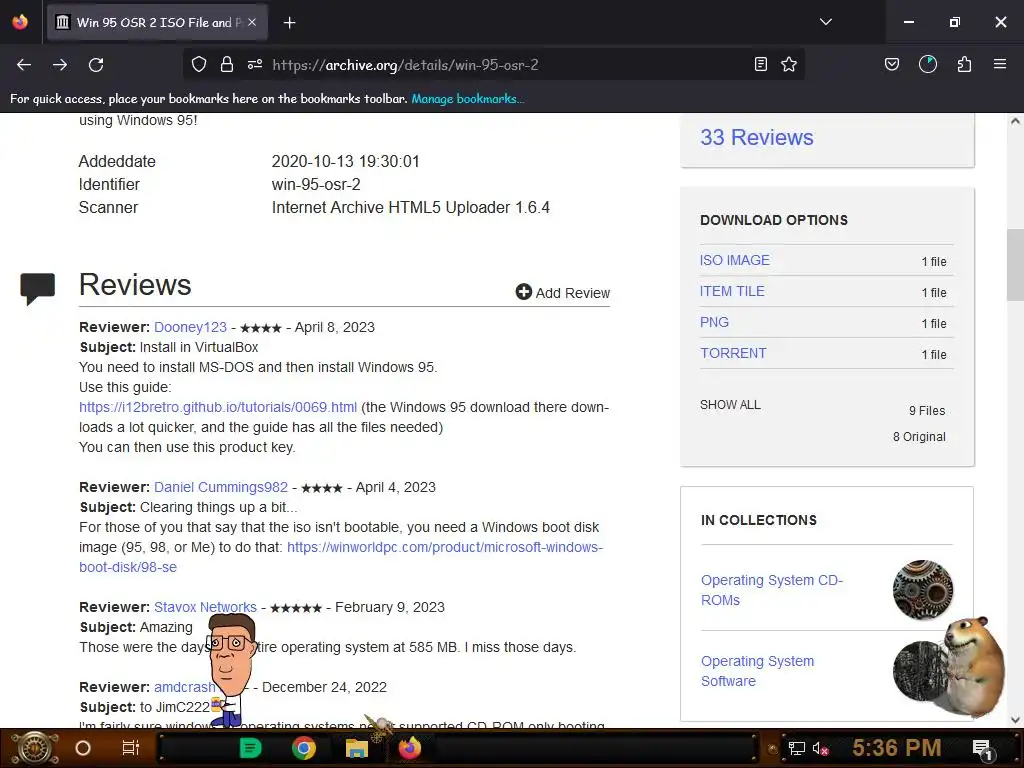View site security padlock info

coord(227,64)
